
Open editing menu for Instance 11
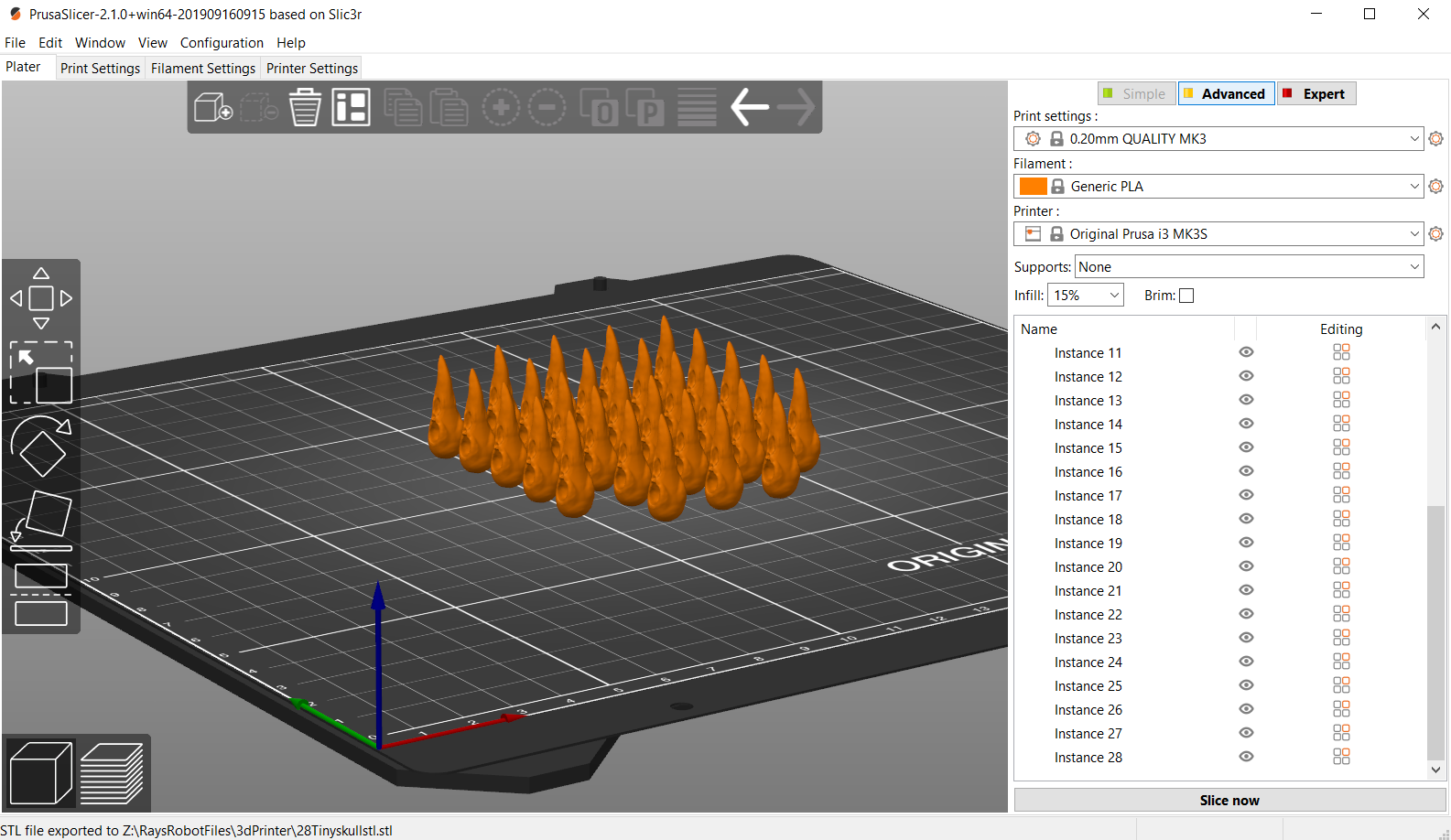coord(1341,352)
